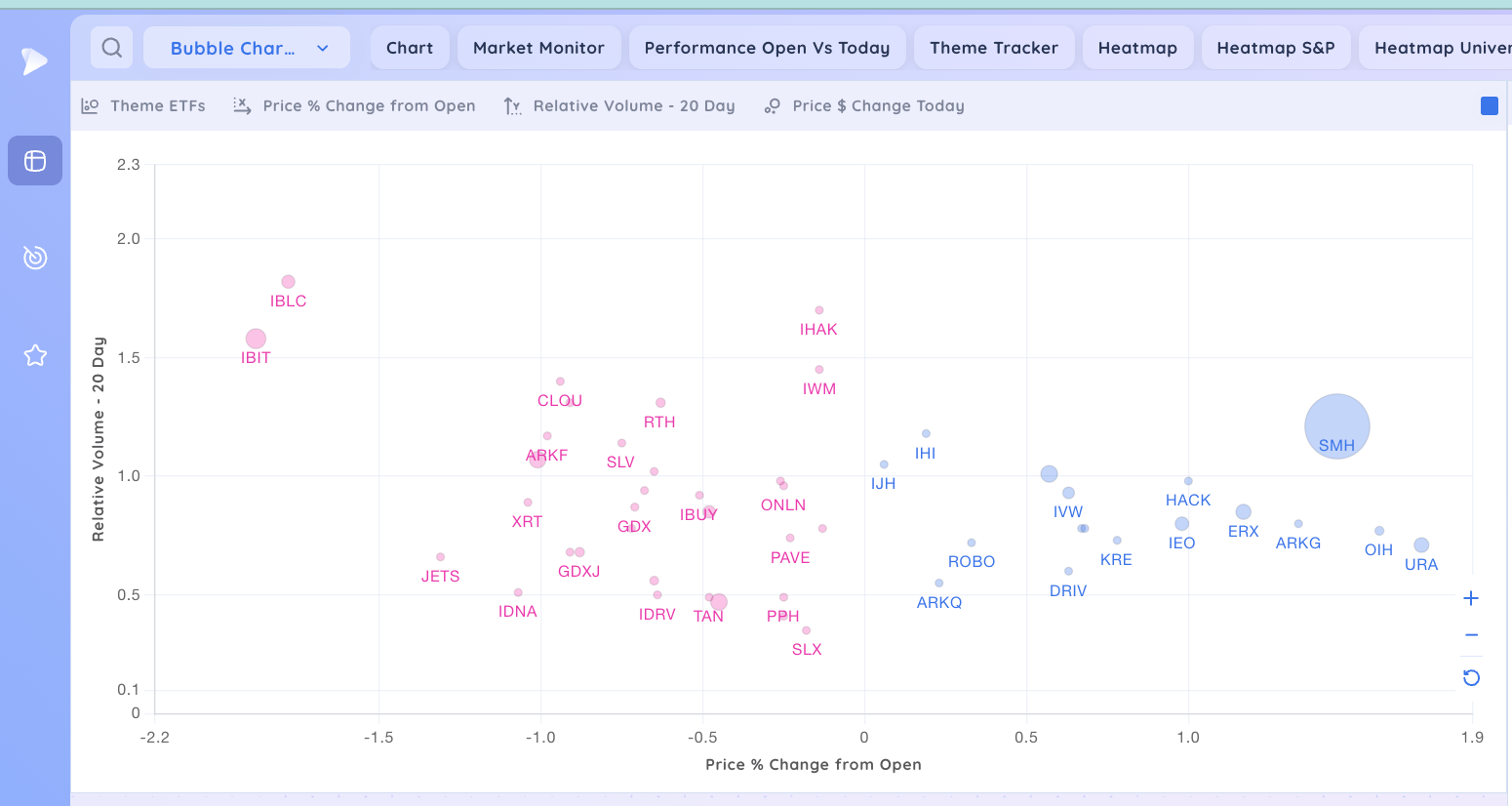The height and width of the screenshot is (806, 1512).
Task: Change the Price % Change from Open axis
Action: coord(354,106)
